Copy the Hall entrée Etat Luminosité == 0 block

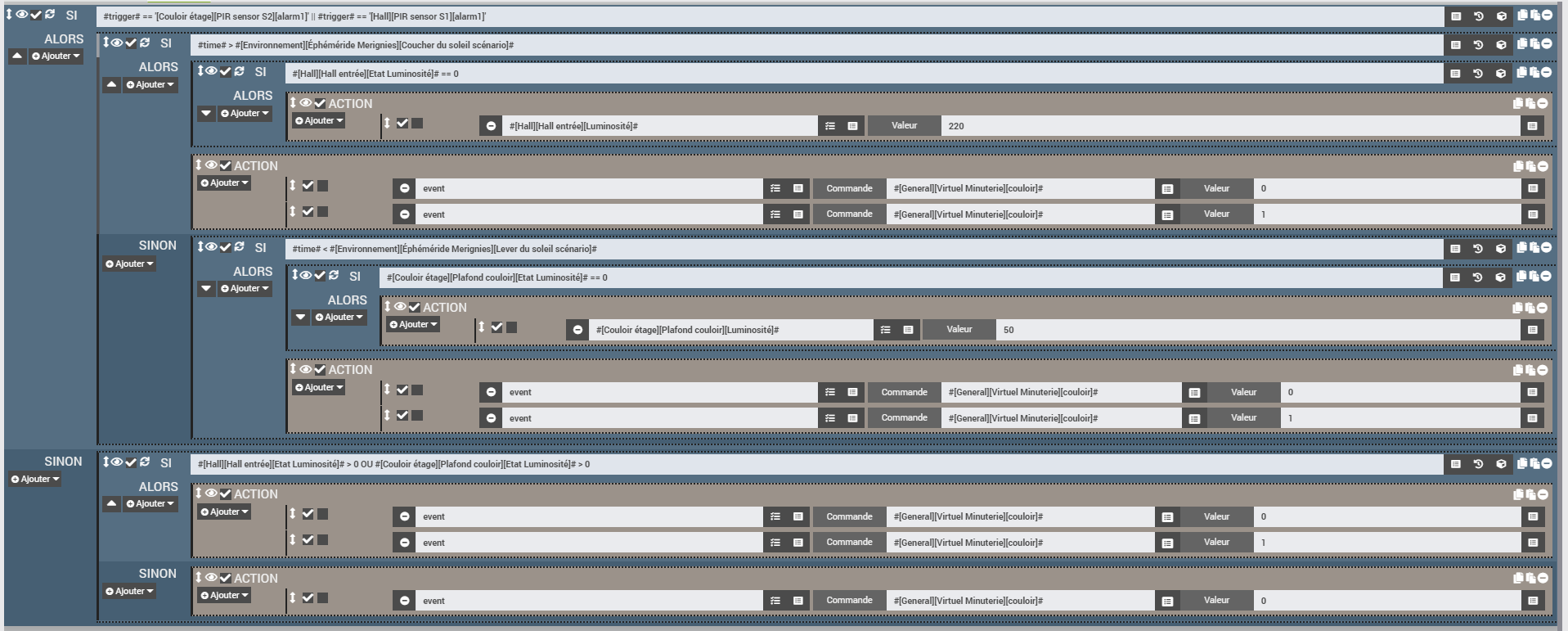point(1523,73)
